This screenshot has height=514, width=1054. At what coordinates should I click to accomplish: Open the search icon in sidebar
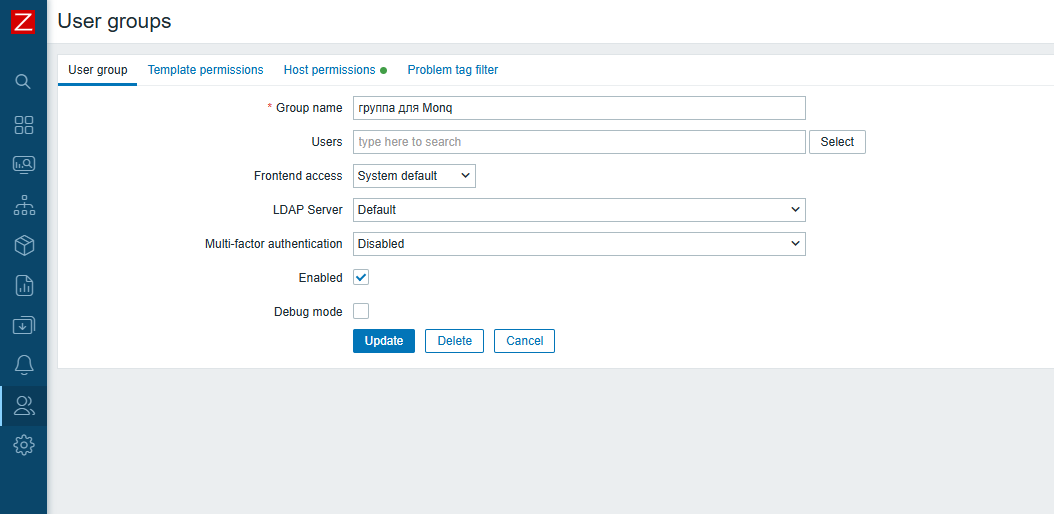(23, 81)
